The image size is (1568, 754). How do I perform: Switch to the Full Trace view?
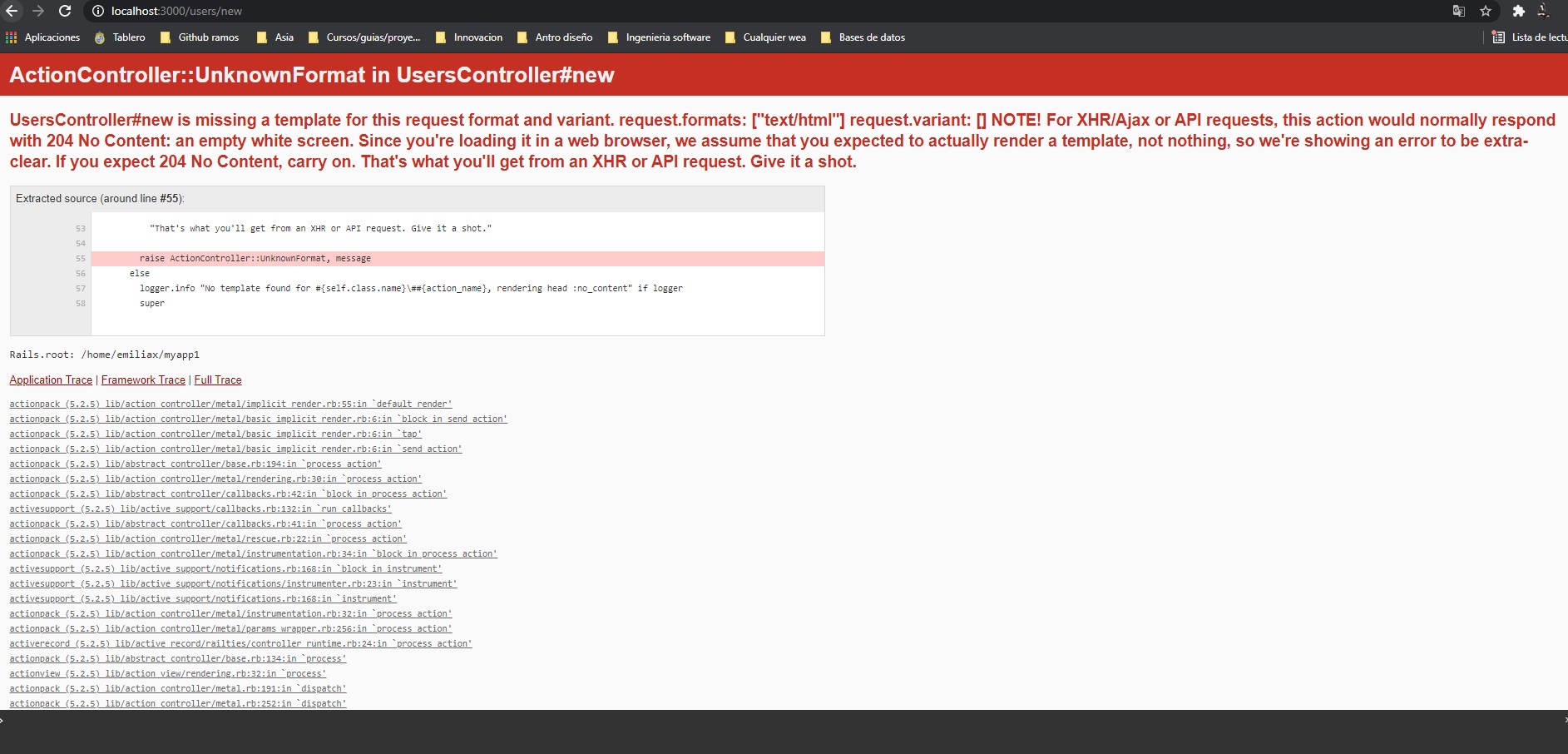217,380
